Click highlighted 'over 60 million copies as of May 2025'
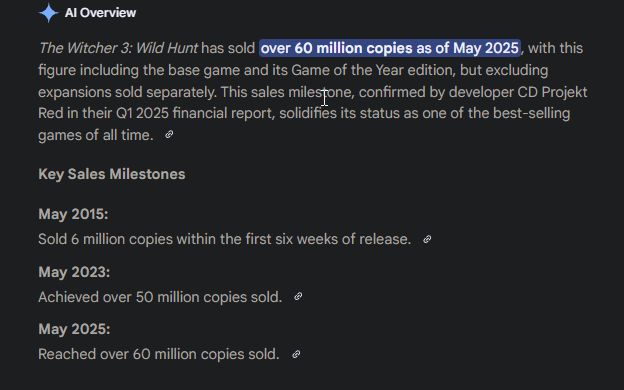This screenshot has width=624, height=390. 390,48
